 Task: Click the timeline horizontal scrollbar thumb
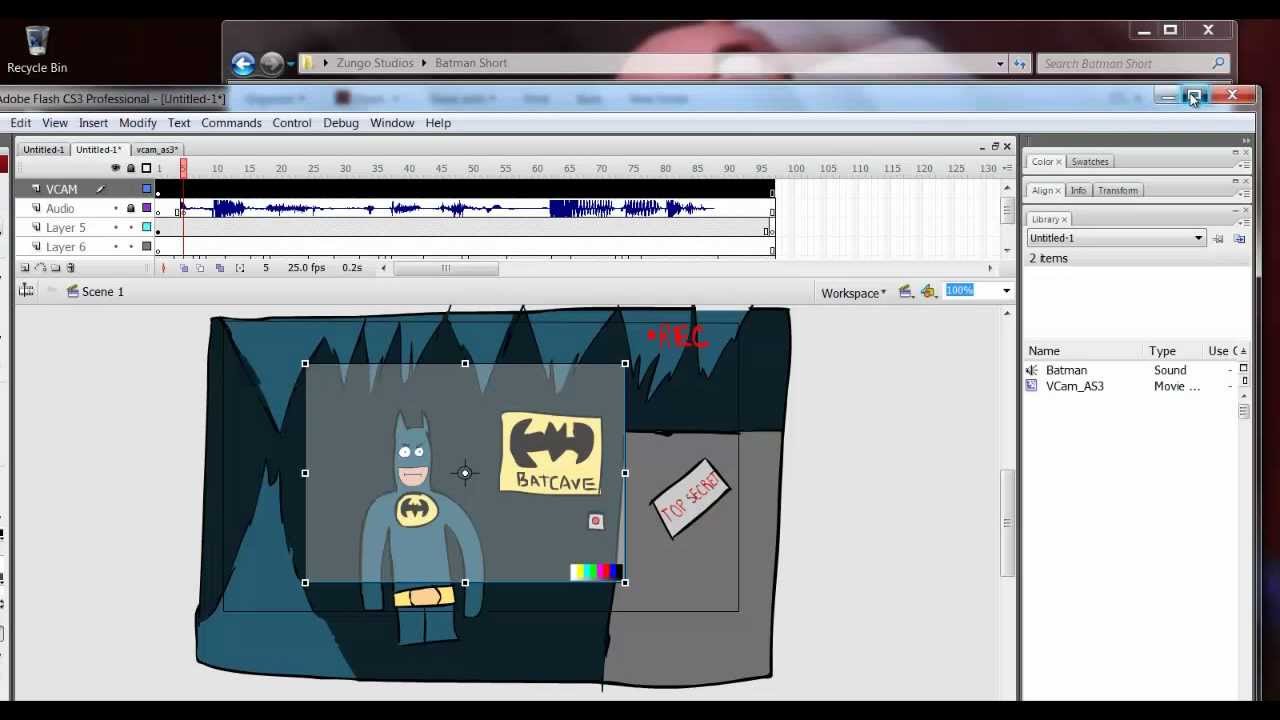pos(446,268)
